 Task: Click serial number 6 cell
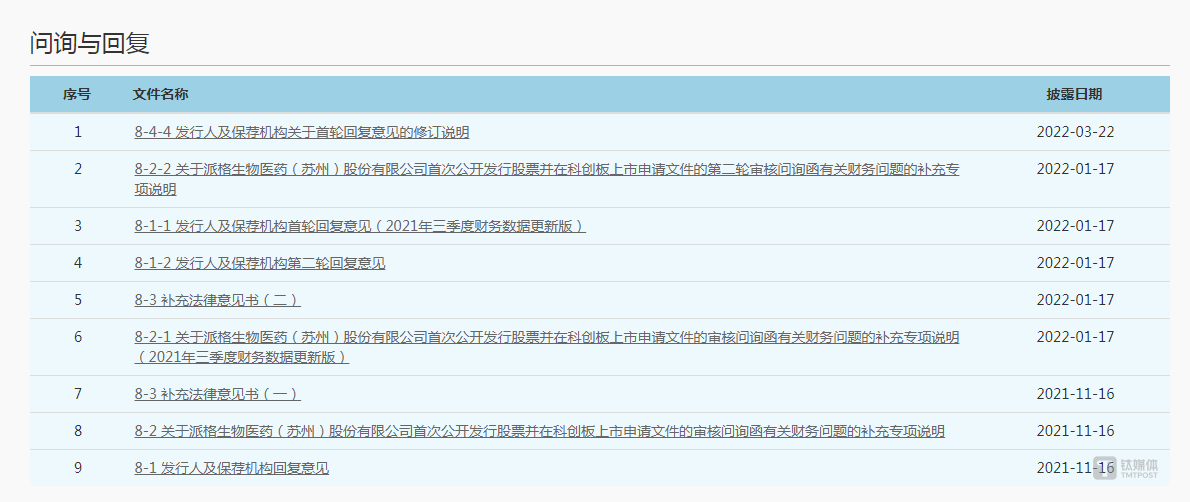coord(77,337)
